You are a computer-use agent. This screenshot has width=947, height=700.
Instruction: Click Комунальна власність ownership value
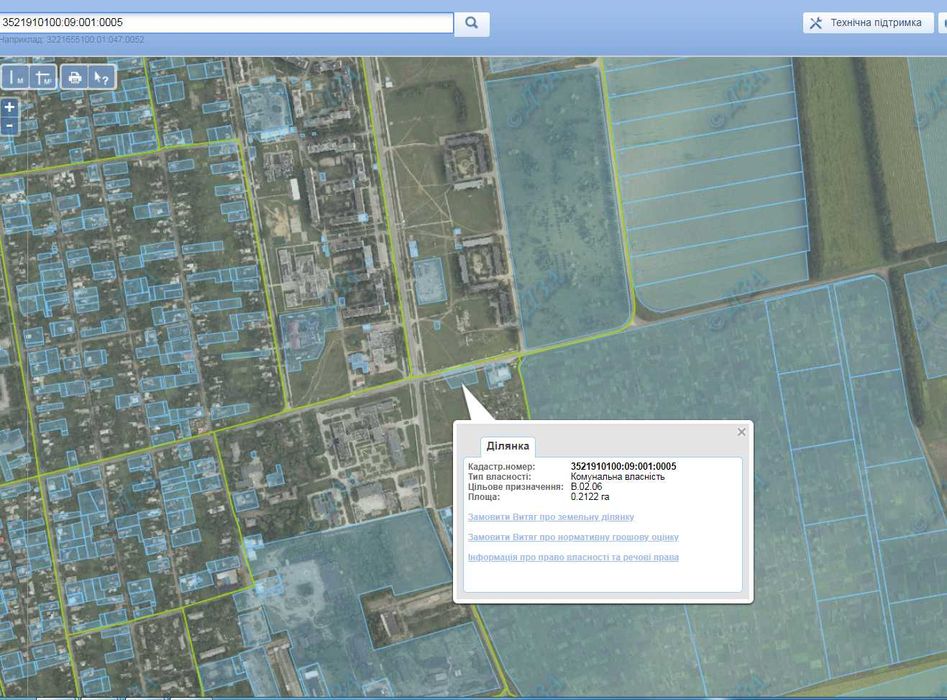pyautogui.click(x=617, y=477)
